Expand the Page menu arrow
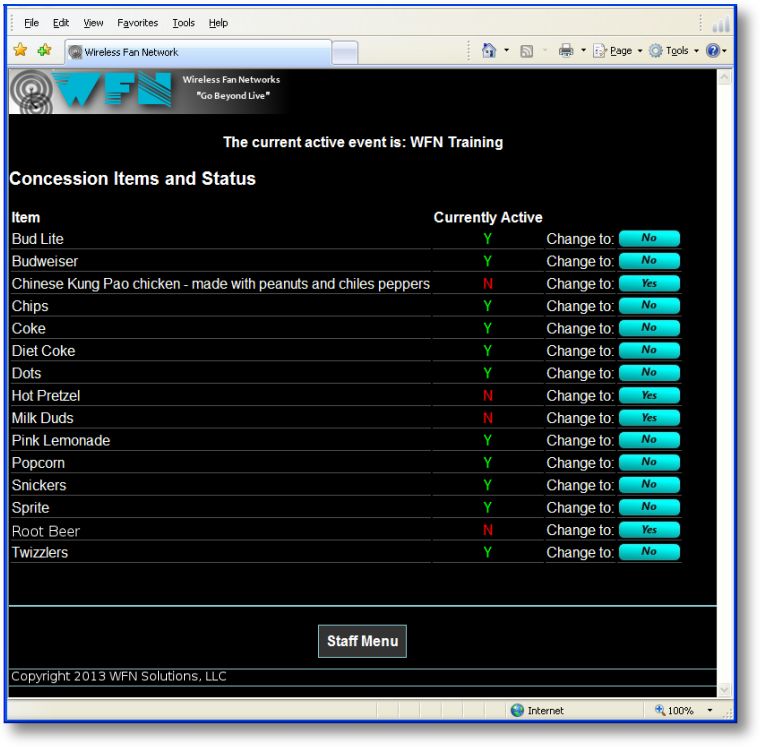Viewport: 760px width, 750px height. click(640, 50)
